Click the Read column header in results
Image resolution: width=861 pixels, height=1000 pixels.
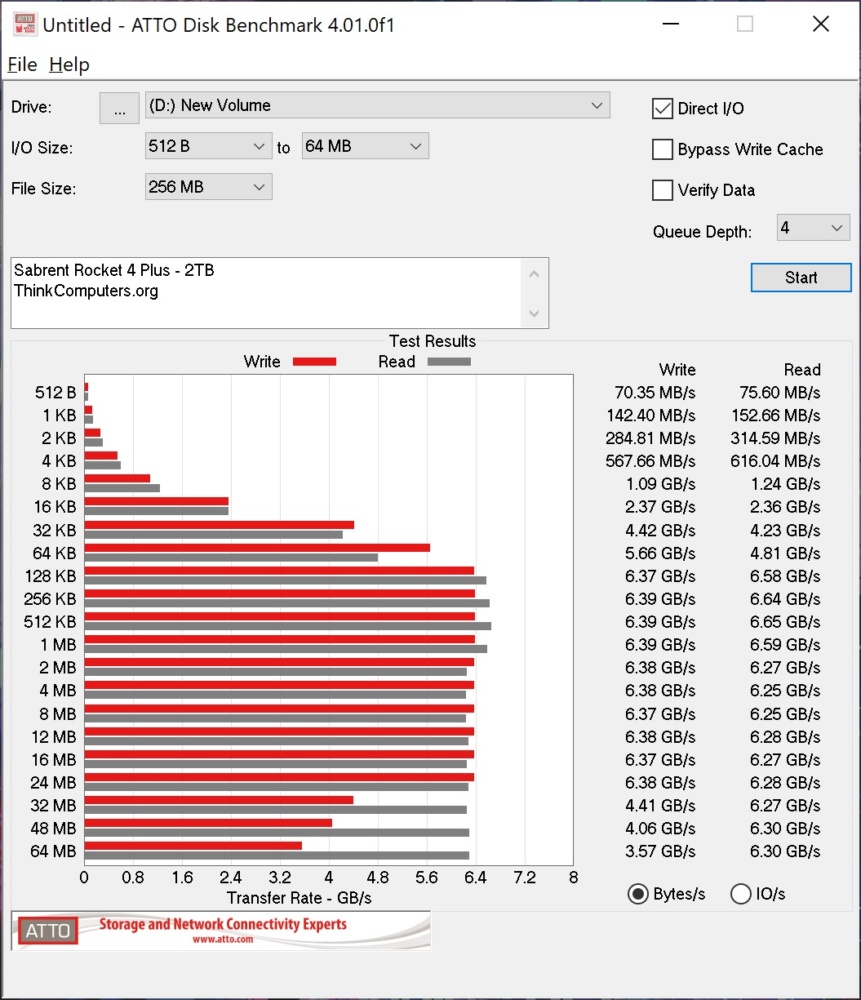pos(802,370)
